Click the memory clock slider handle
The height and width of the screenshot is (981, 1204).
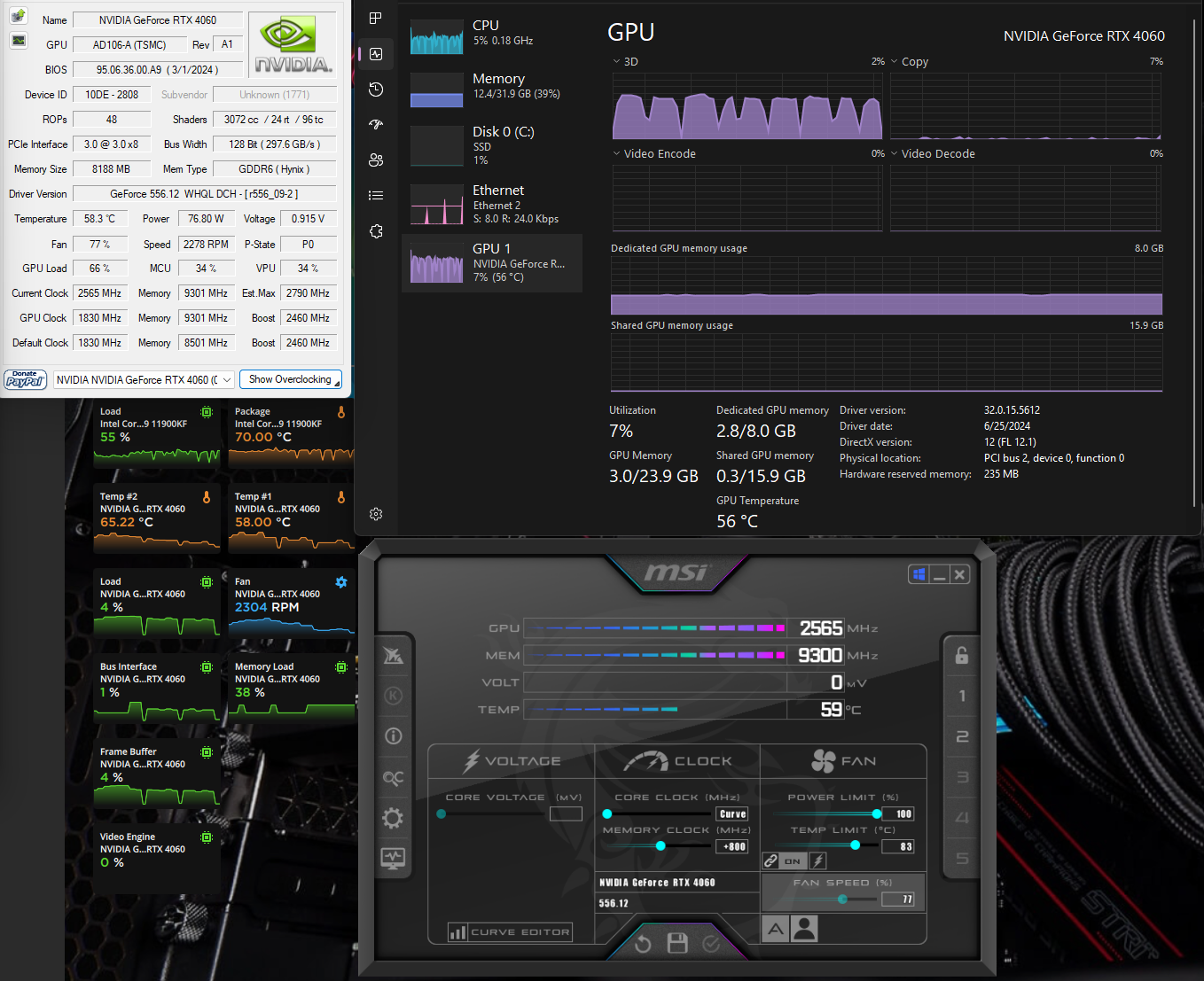coord(661,846)
